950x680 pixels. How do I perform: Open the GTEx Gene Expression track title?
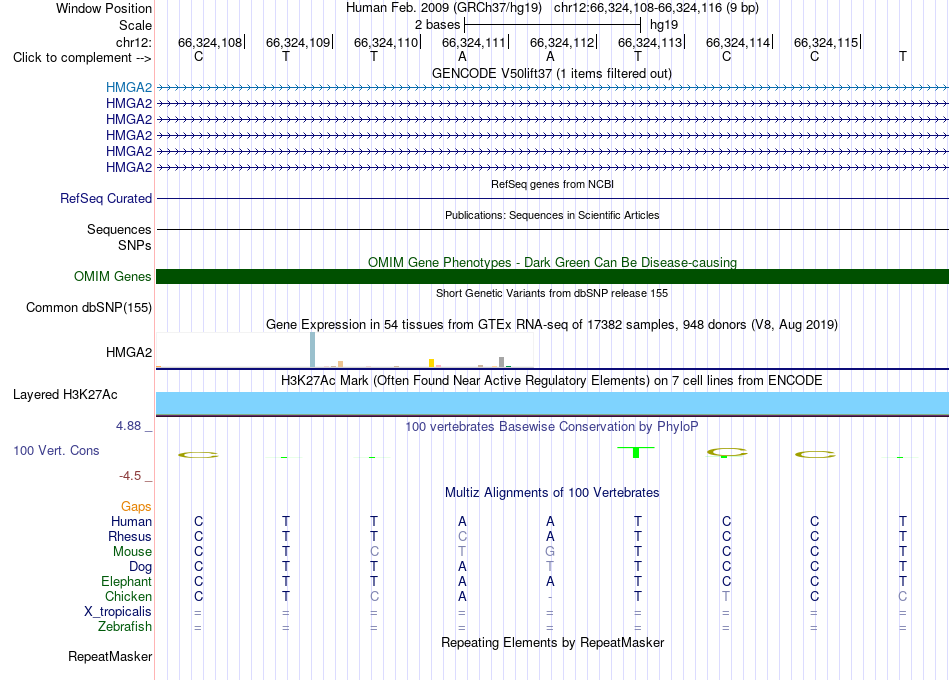[x=552, y=324]
